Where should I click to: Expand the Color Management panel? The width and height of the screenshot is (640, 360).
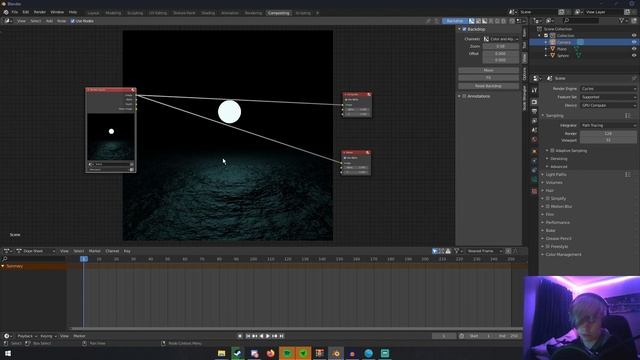click(563, 254)
